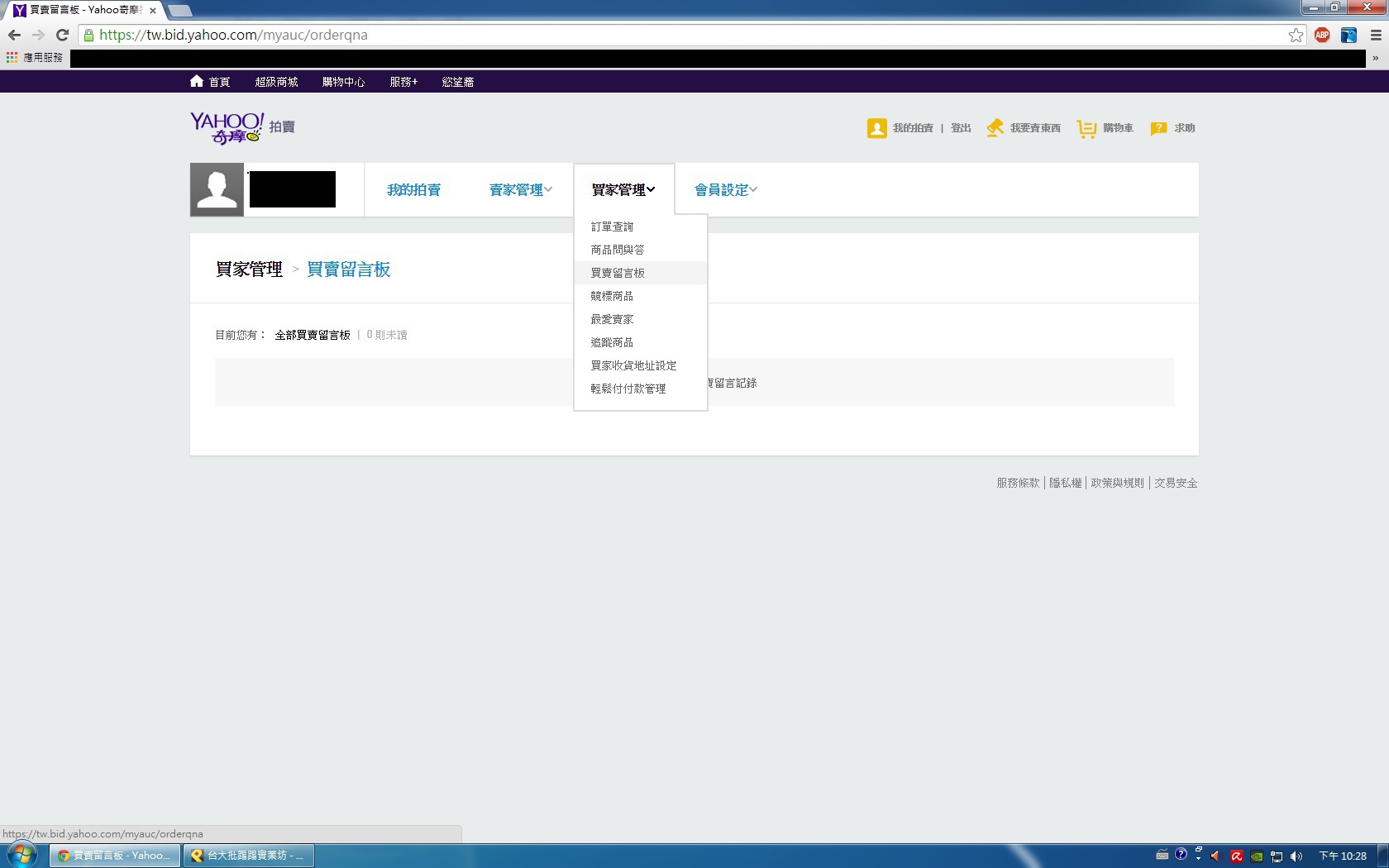Viewport: 1389px width, 868px height.
Task: Click the Yahoo奇摩 拍賣 logo
Action: (242, 127)
